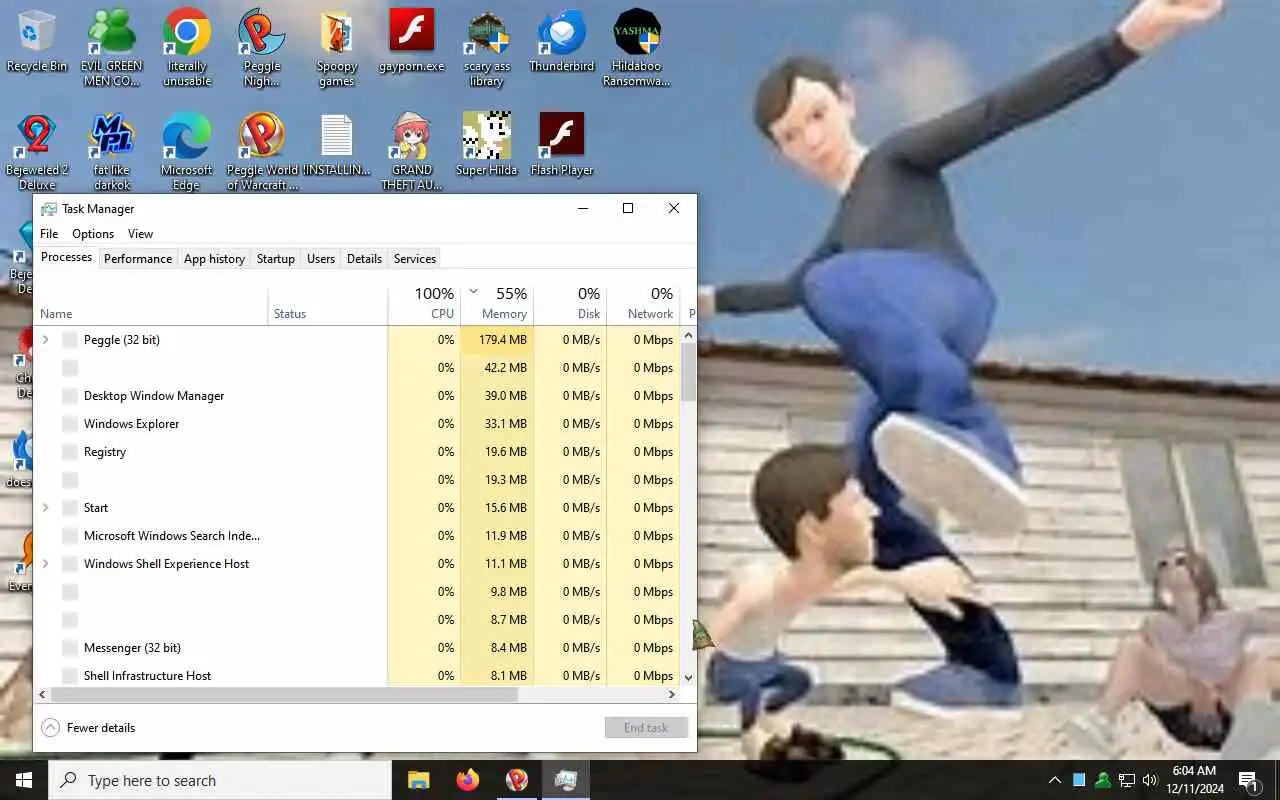Expand the Windows Shell Experience Host group
Image resolution: width=1280 pixels, height=800 pixels.
45,564
